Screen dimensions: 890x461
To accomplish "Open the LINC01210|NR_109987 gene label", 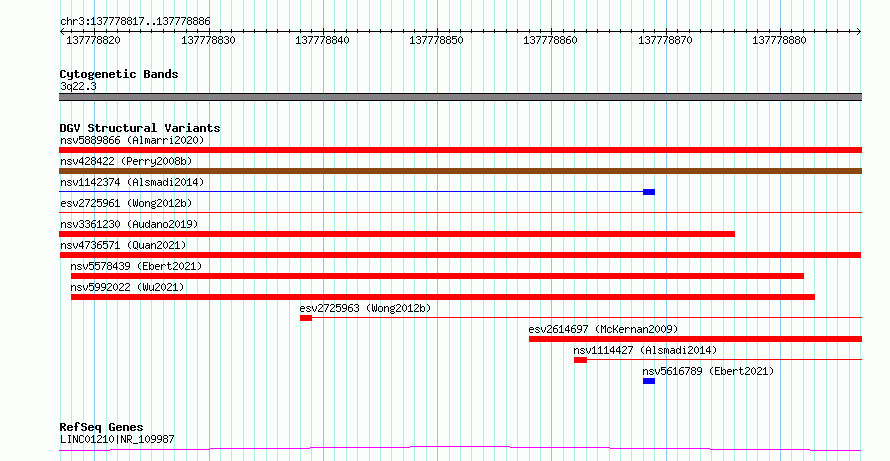I will click(117, 439).
